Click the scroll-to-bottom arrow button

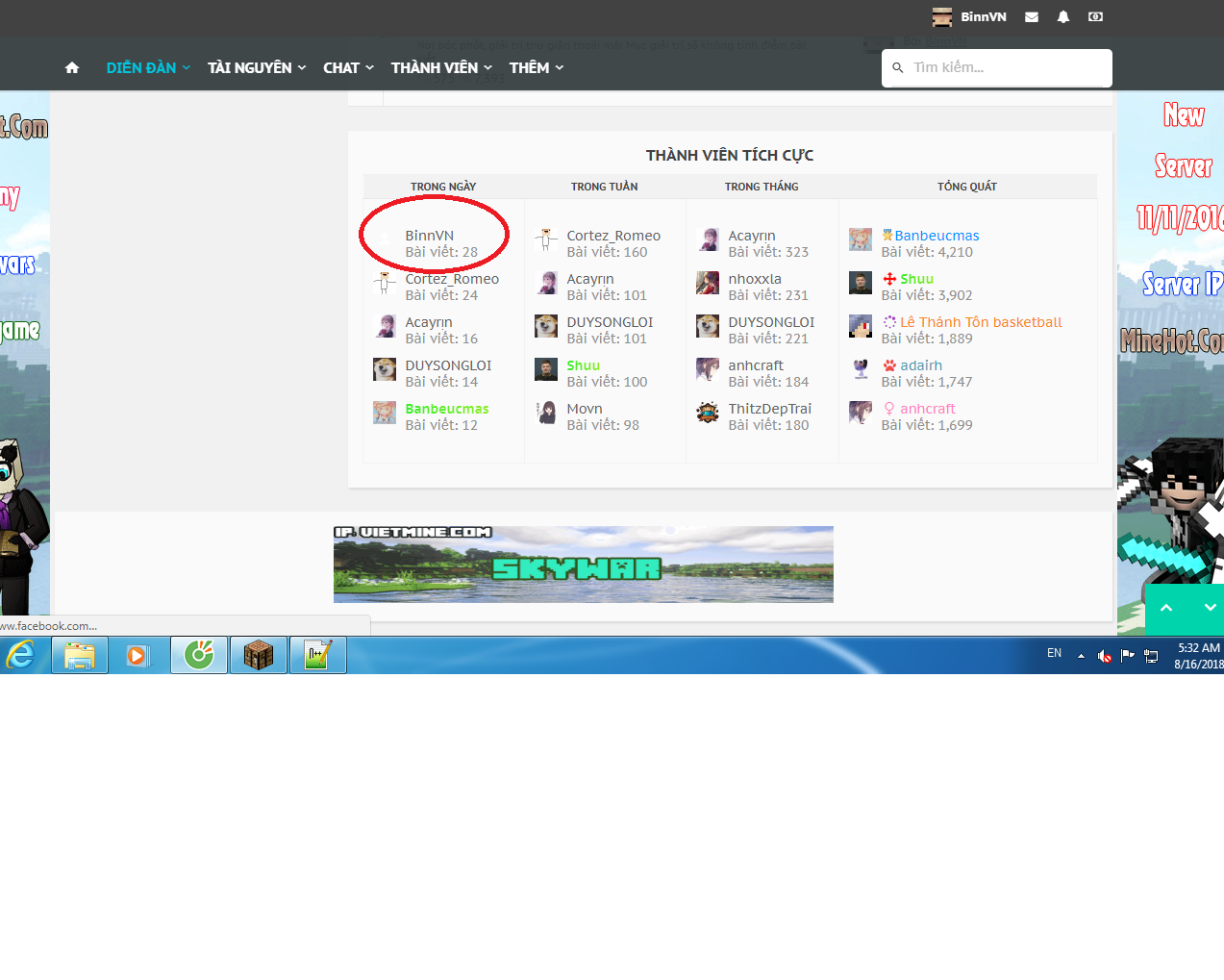(1210, 608)
